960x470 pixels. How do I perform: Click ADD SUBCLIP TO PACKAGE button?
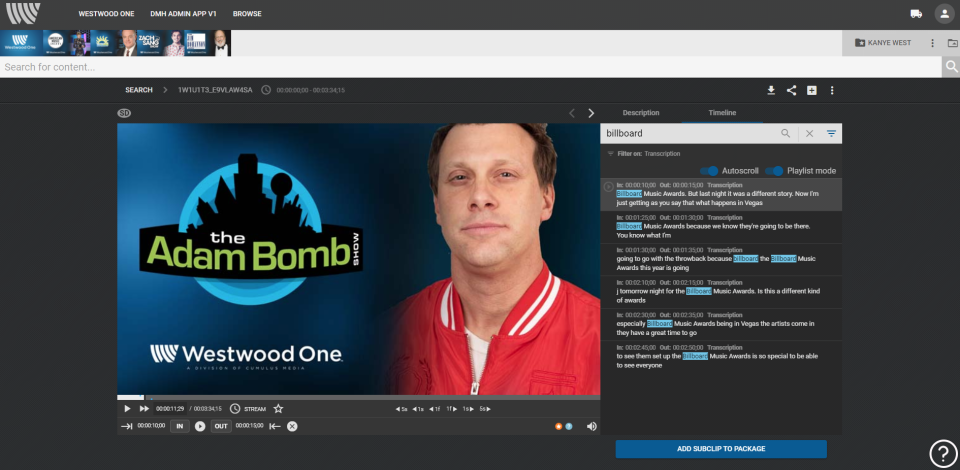[721, 449]
